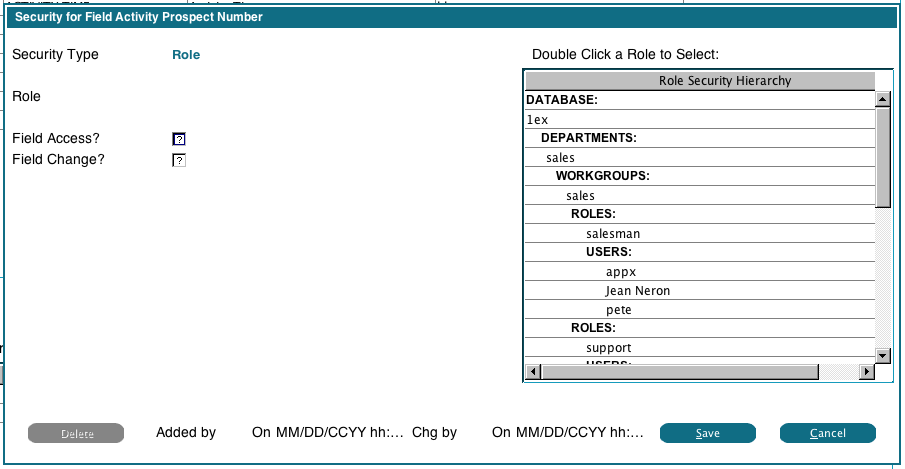Toggle the Field Change checkbox
This screenshot has height=469, width=905.
click(180, 160)
